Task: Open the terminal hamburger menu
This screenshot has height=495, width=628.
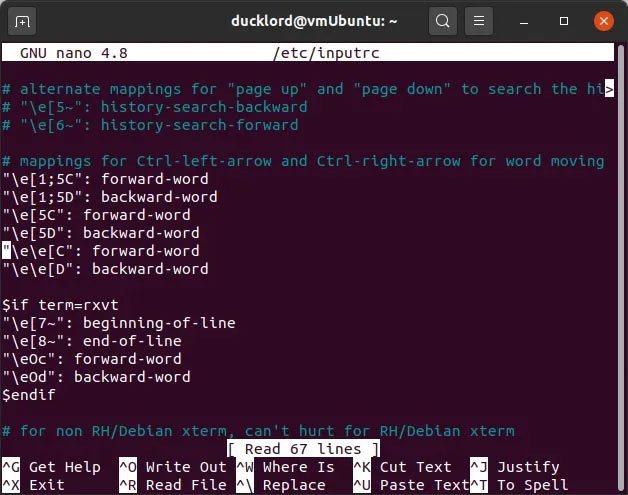Action: [479, 21]
